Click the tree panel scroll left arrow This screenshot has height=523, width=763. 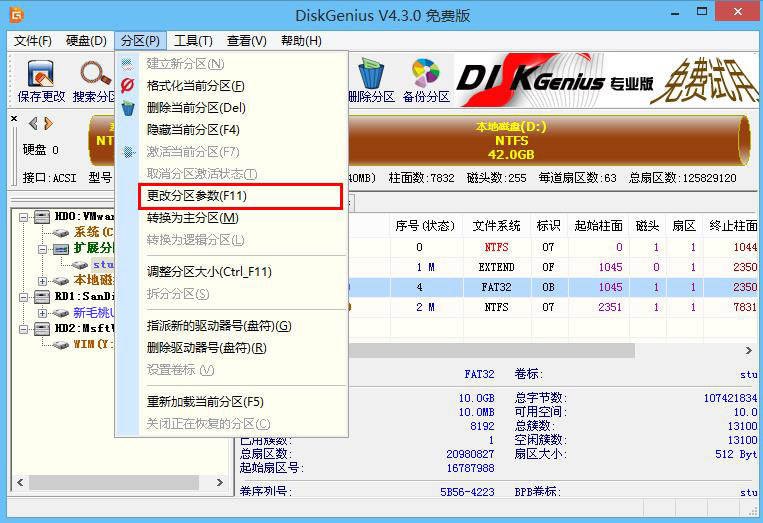click(x=20, y=483)
